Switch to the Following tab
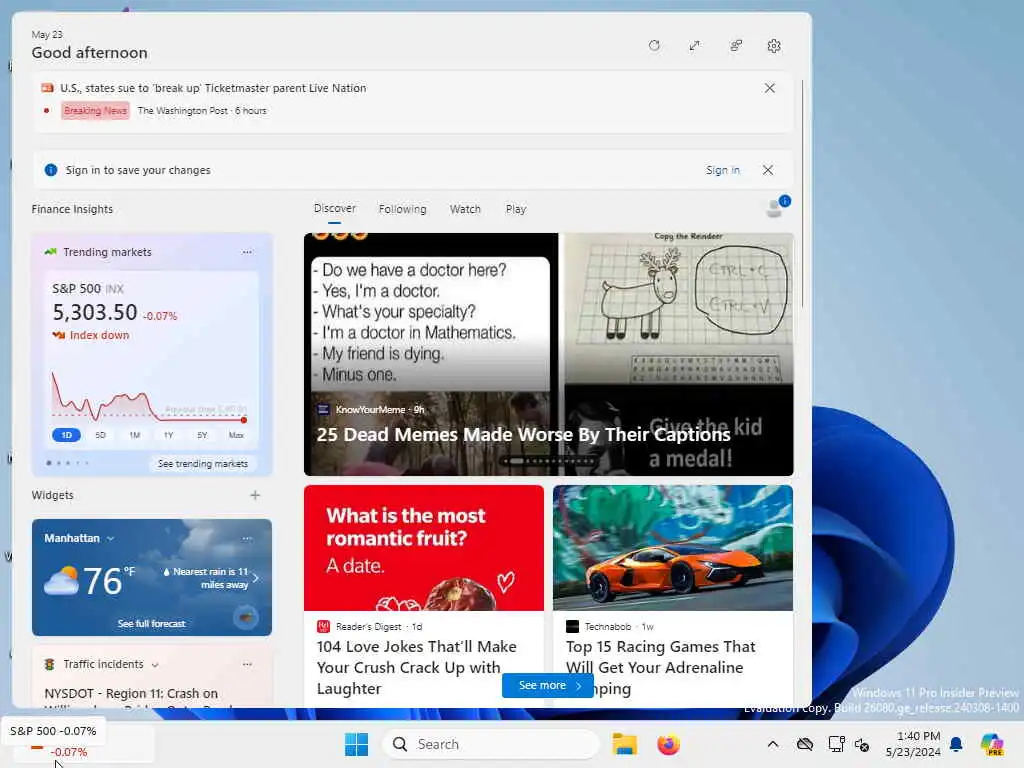Viewport: 1024px width, 768px height. [402, 209]
